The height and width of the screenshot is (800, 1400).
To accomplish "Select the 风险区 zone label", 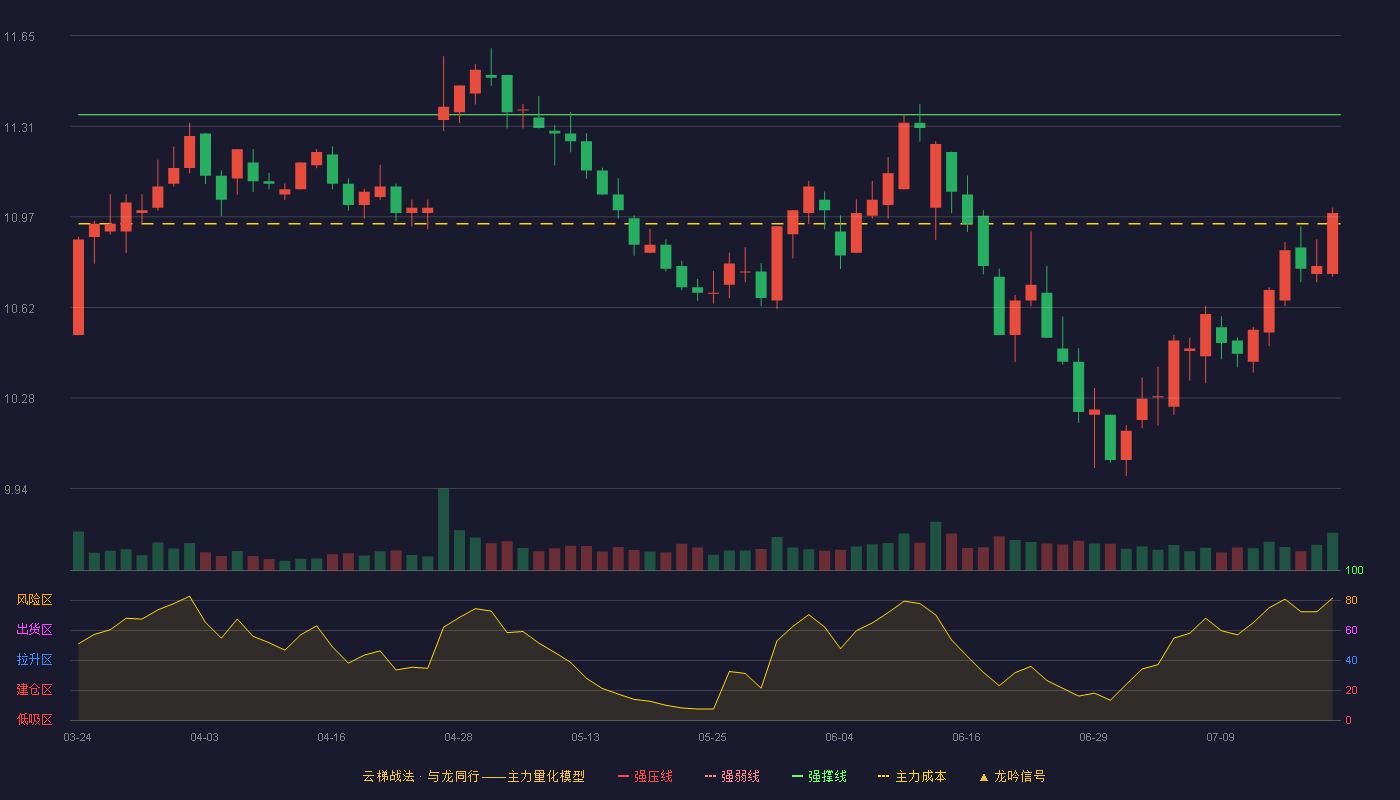I will [34, 600].
